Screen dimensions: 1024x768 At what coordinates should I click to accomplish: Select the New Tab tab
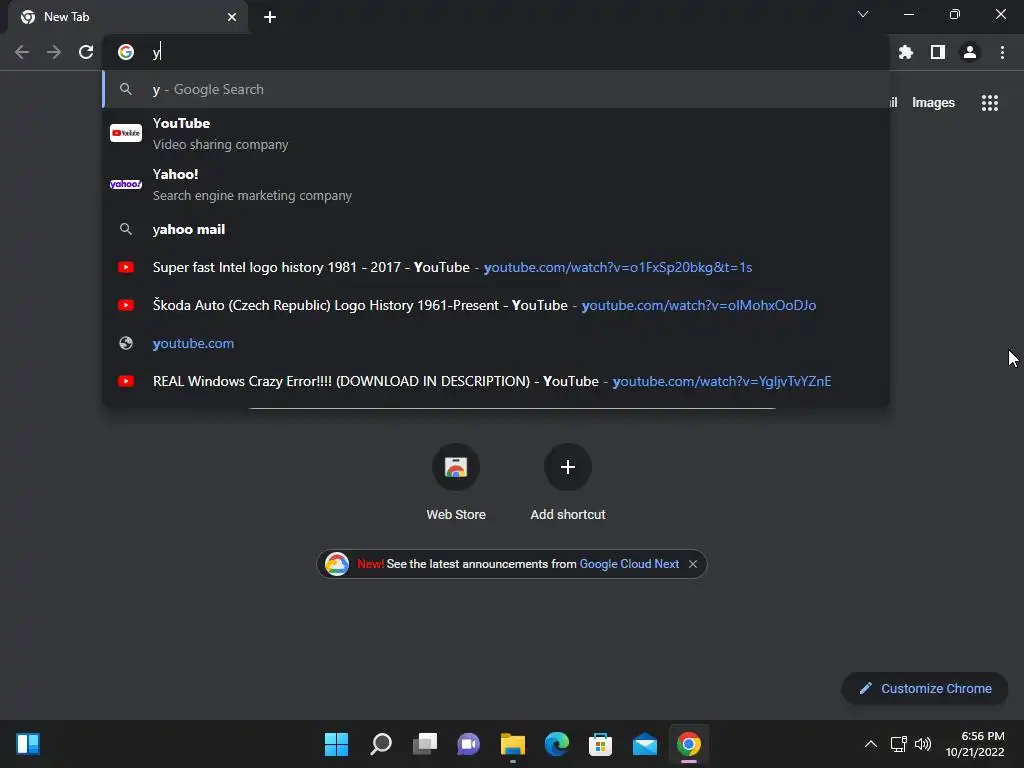pos(128,17)
